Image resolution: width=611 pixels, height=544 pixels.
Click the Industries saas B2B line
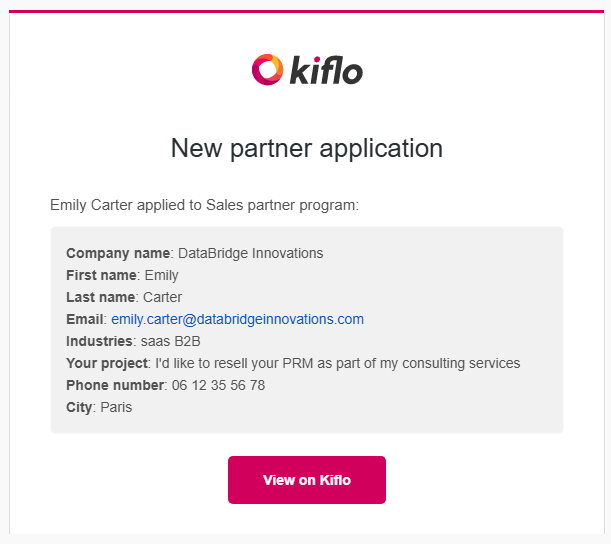pyautogui.click(x=133, y=341)
